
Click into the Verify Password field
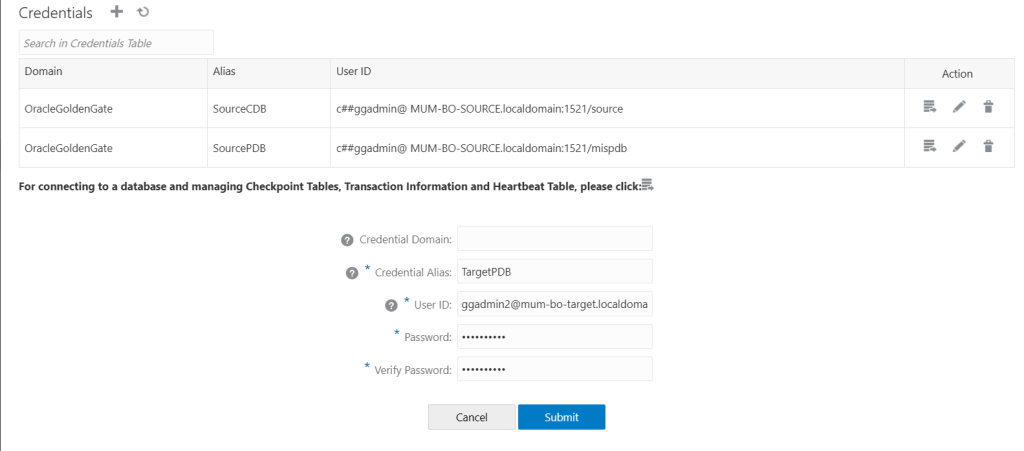coord(554,370)
